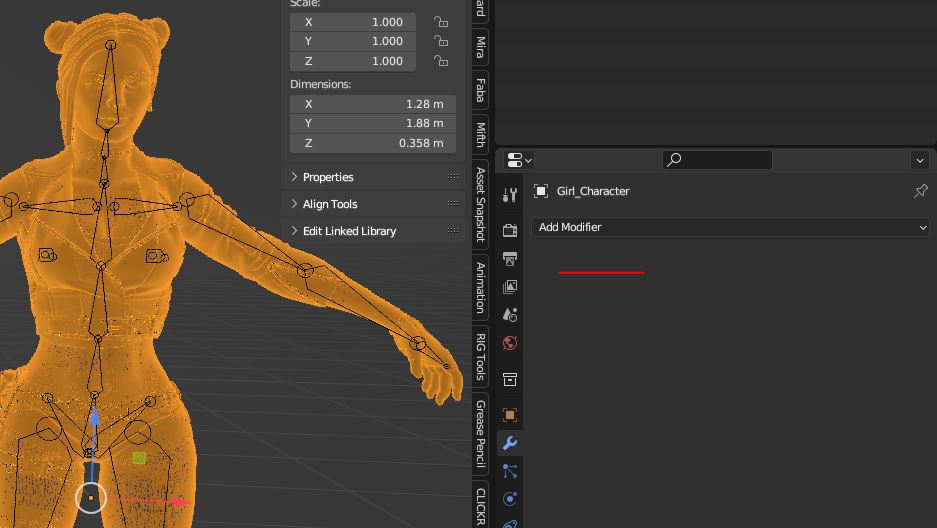
Task: Open the Render properties tab
Action: click(510, 230)
